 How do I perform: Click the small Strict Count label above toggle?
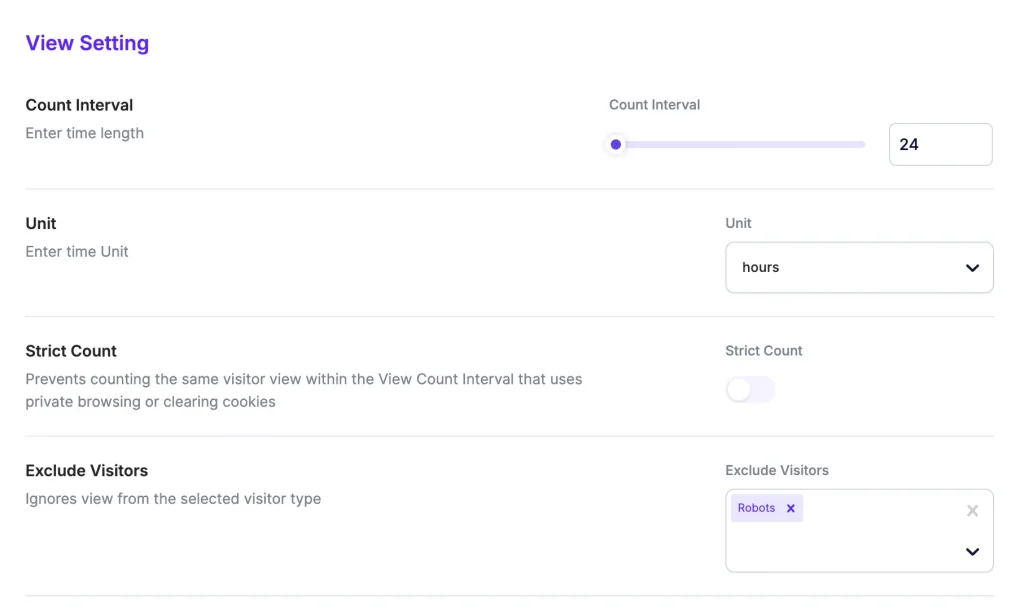[764, 351]
